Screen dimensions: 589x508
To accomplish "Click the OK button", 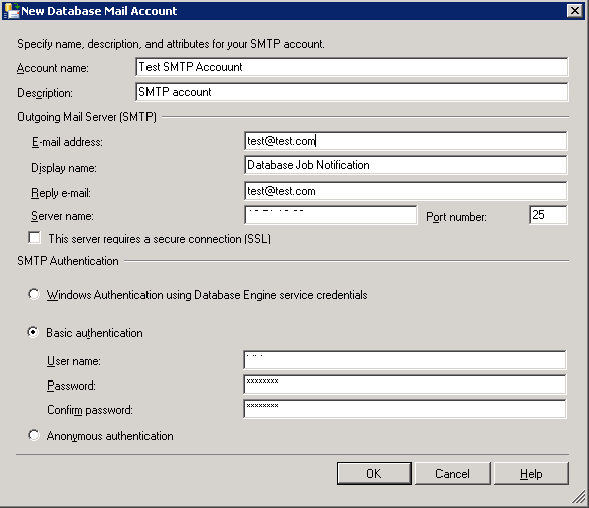I will [374, 473].
